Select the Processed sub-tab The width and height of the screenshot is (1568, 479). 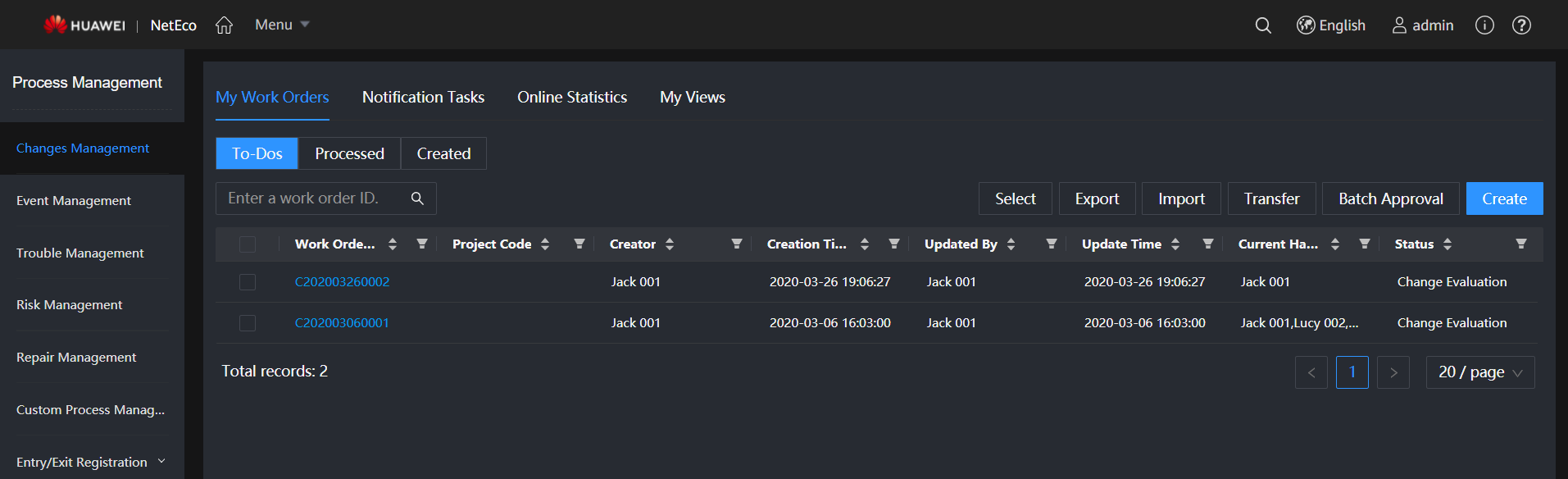(x=349, y=153)
